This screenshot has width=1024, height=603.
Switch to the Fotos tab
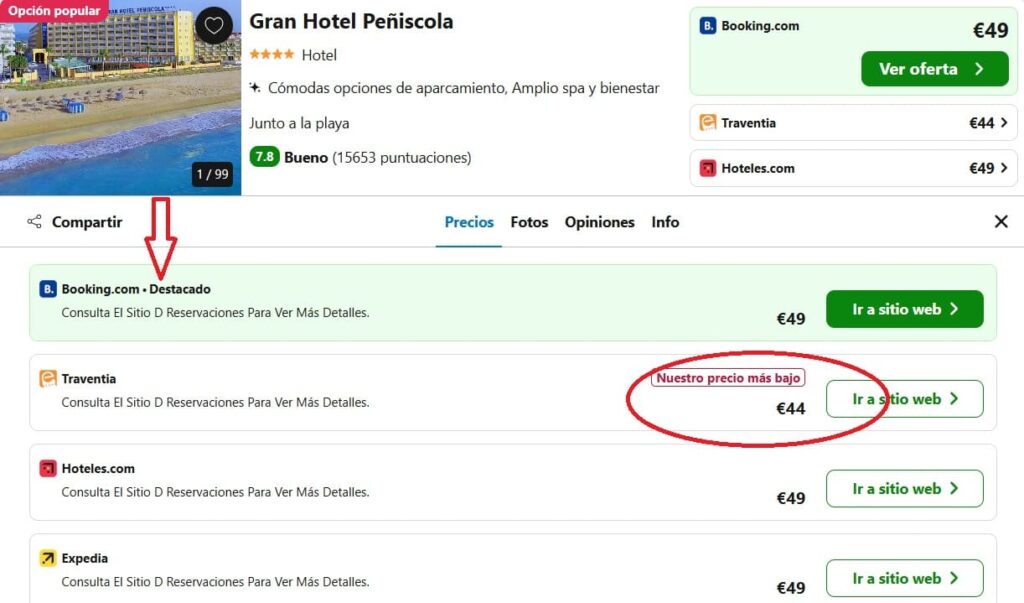529,222
